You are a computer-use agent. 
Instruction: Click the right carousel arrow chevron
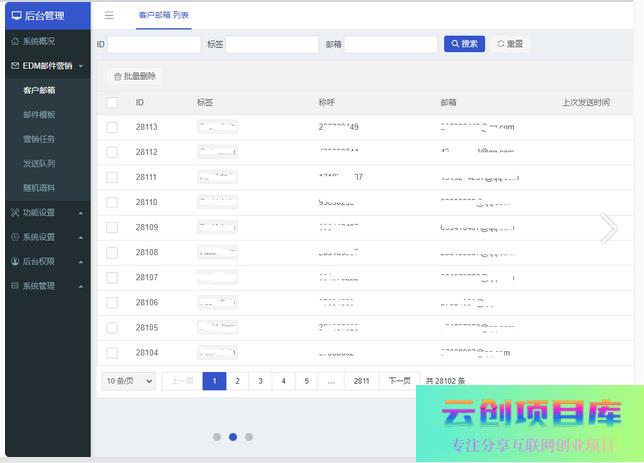pyautogui.click(x=609, y=228)
